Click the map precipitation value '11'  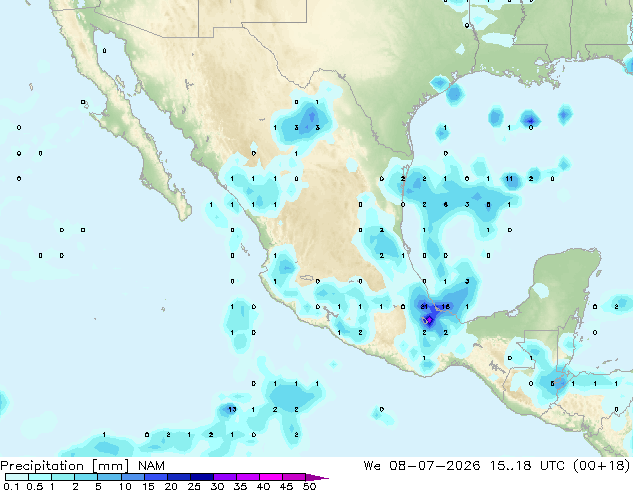pyautogui.click(x=509, y=178)
